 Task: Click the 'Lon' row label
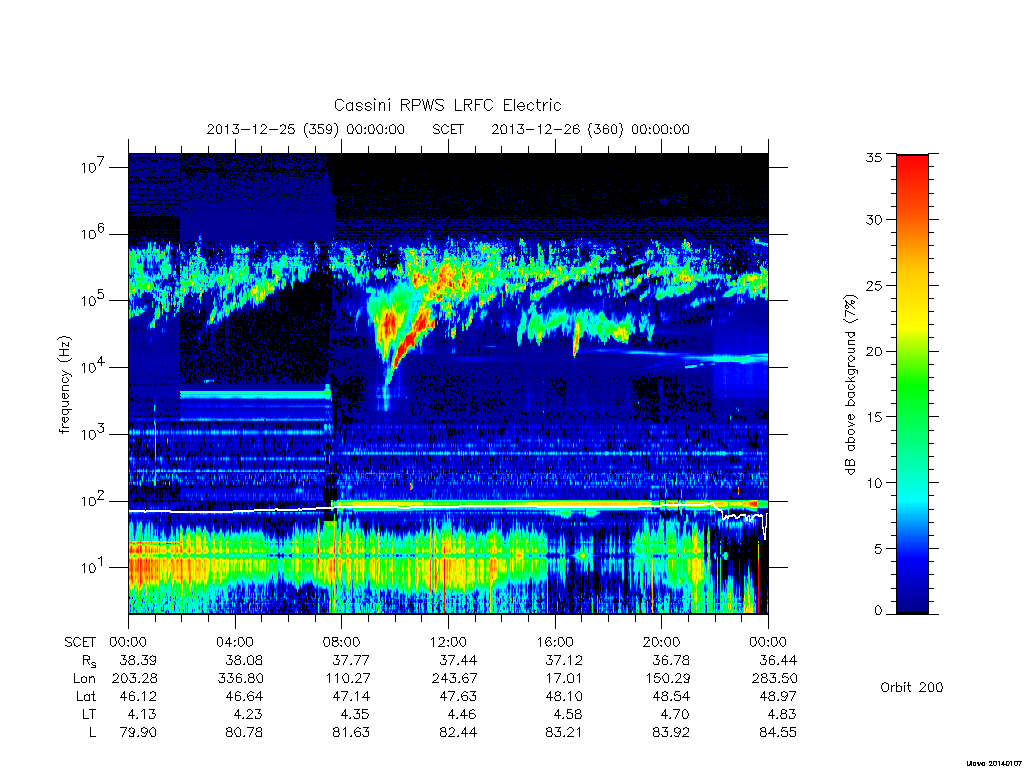click(84, 679)
